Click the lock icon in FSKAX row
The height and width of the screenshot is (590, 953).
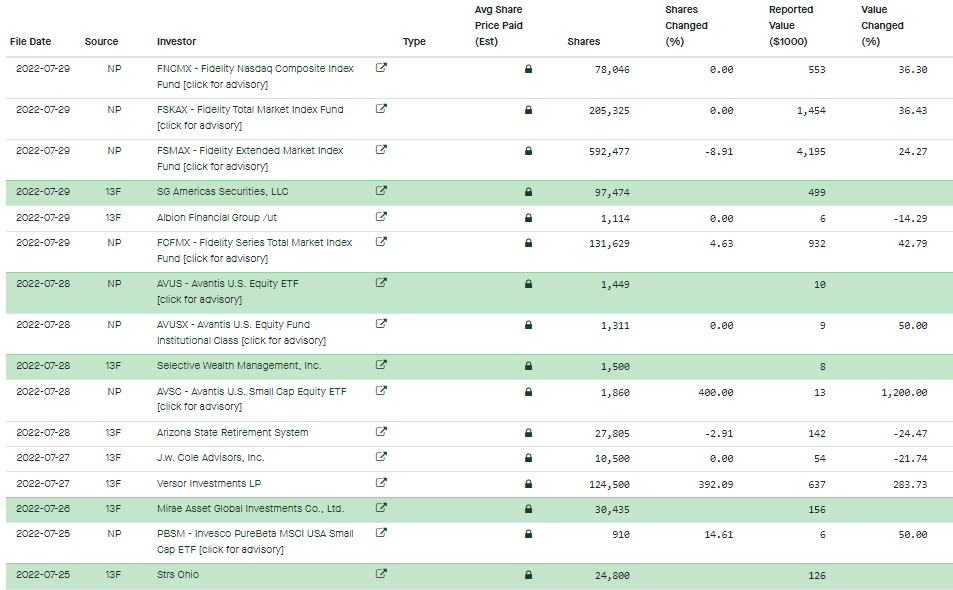click(528, 110)
